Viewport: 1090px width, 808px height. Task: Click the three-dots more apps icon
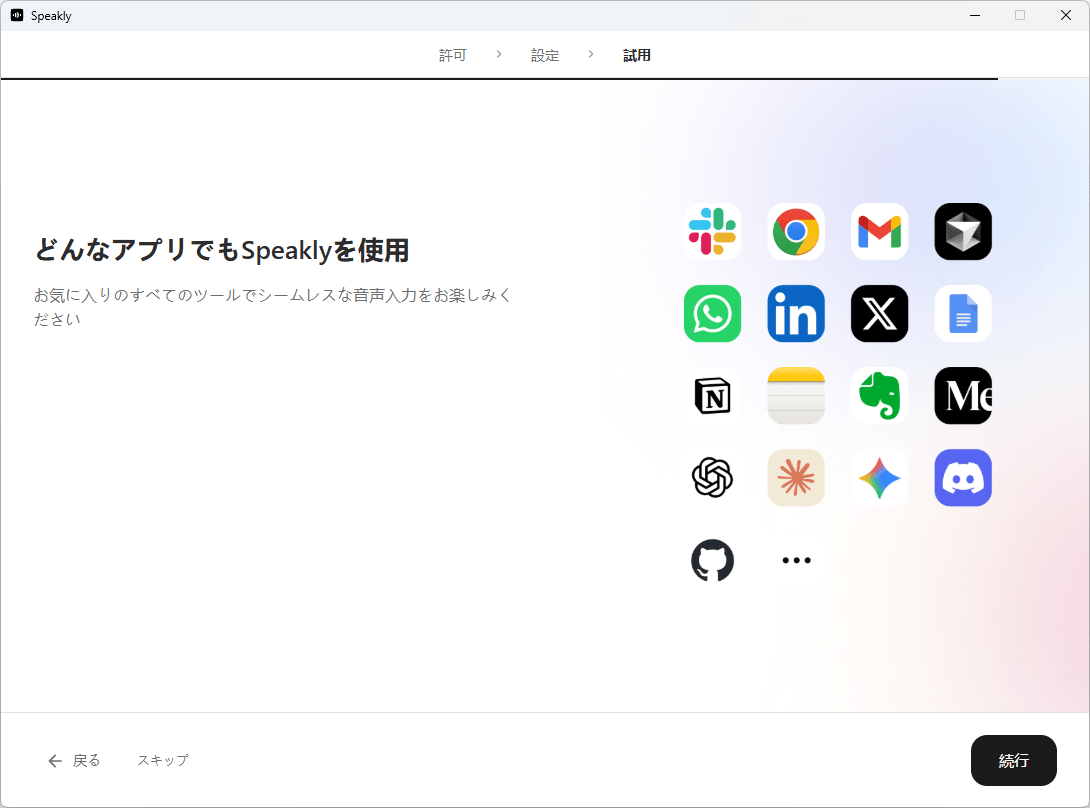pyautogui.click(x=796, y=560)
